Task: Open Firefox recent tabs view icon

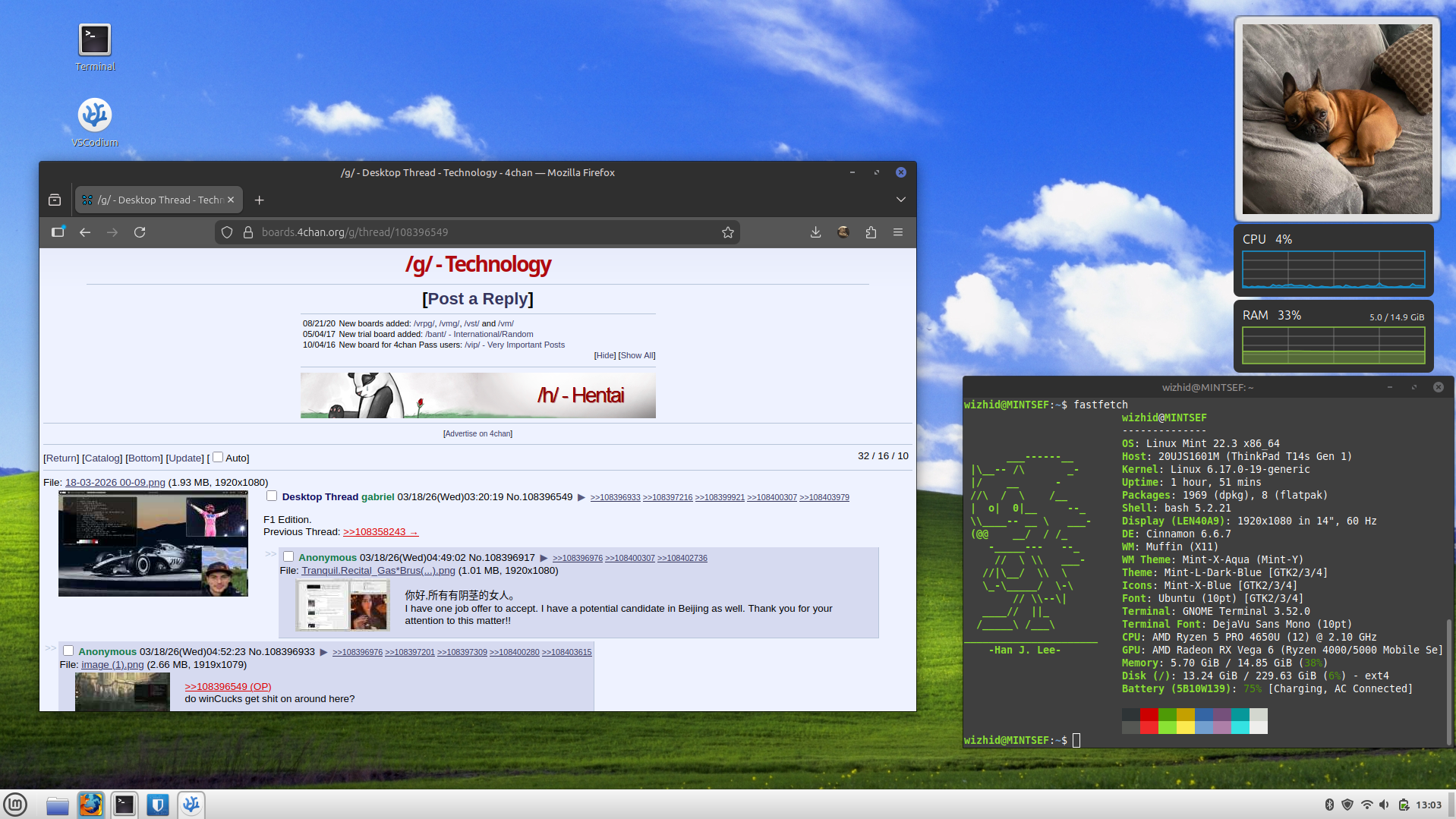Action: click(x=55, y=200)
